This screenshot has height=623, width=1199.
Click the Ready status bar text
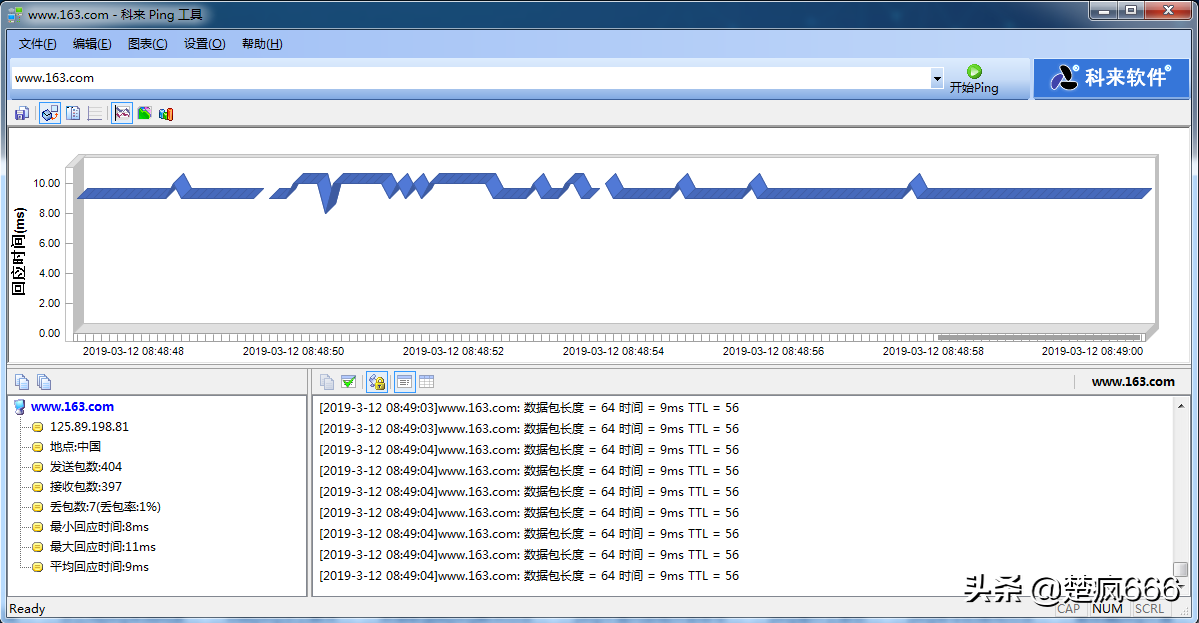27,608
